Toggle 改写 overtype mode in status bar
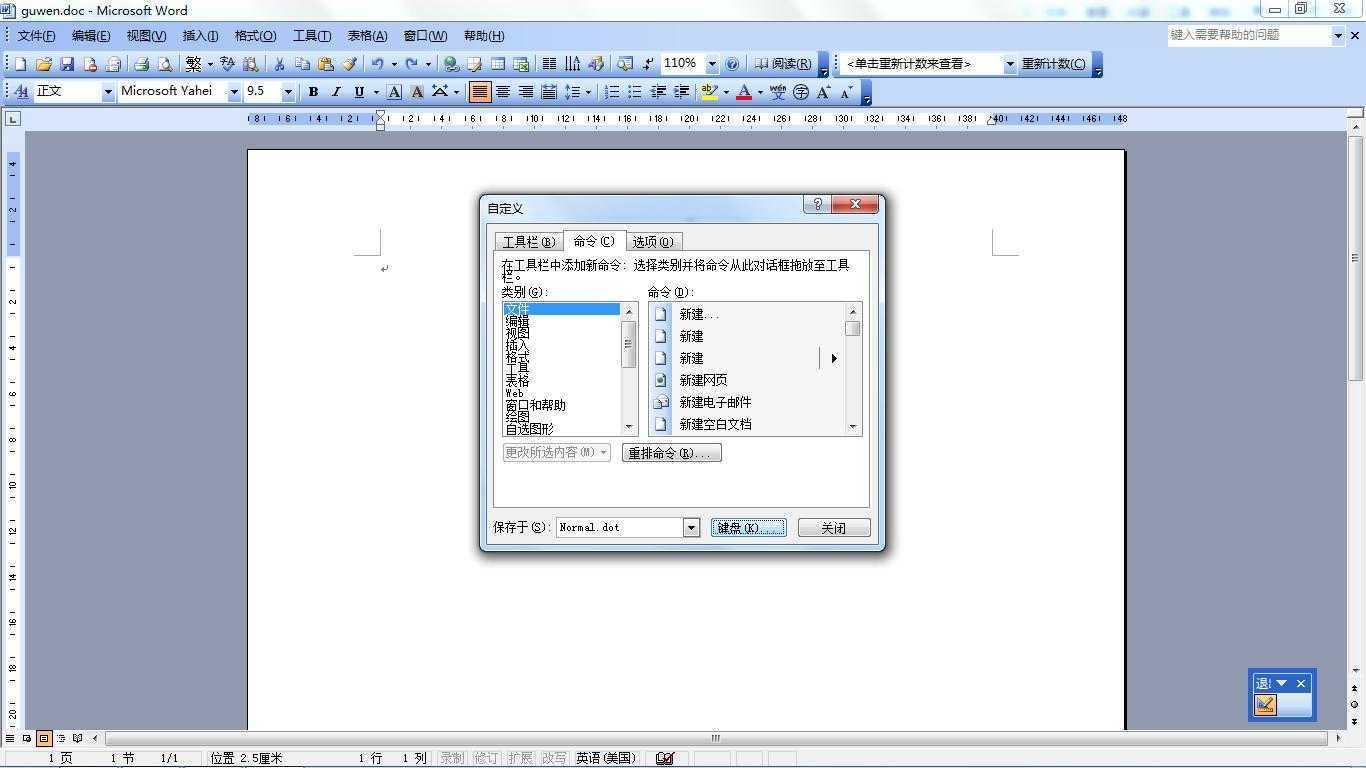This screenshot has height=768, width=1366. 554,758
